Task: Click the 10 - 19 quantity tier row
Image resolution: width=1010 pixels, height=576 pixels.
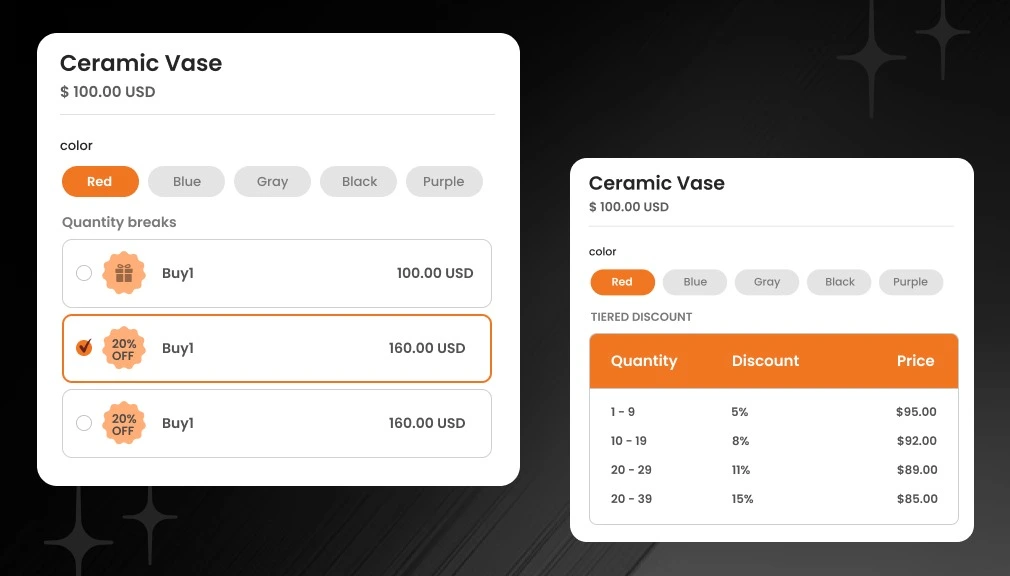Action: [773, 441]
